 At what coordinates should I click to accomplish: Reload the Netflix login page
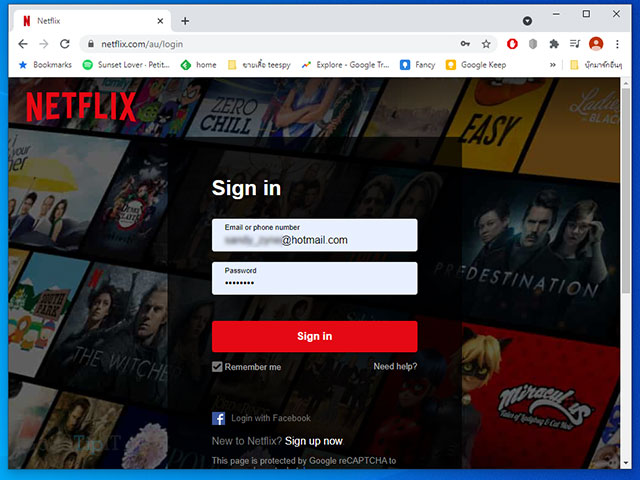pyautogui.click(x=64, y=44)
